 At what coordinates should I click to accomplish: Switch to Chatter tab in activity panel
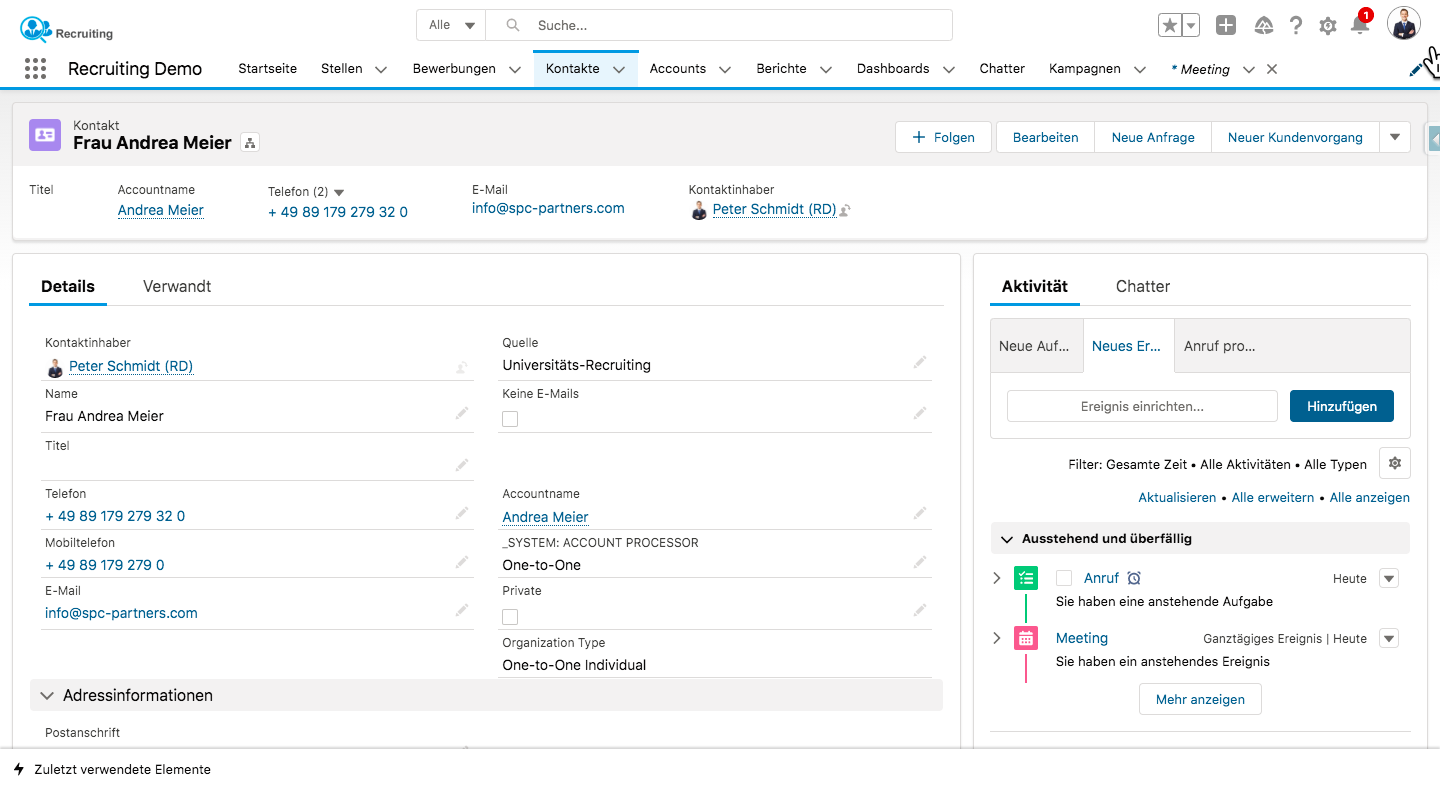coord(1143,286)
